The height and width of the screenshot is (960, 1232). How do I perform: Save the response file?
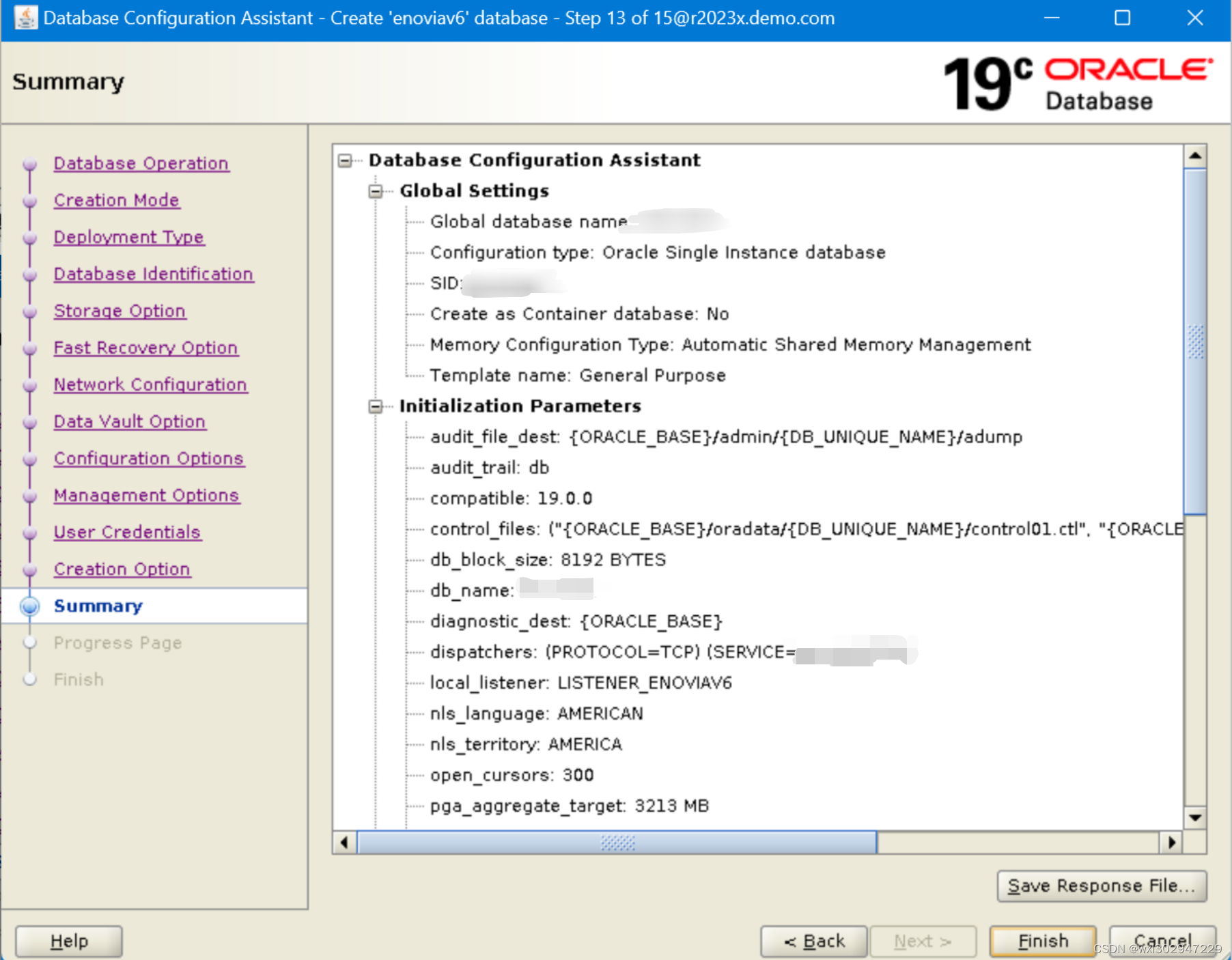pos(1102,886)
